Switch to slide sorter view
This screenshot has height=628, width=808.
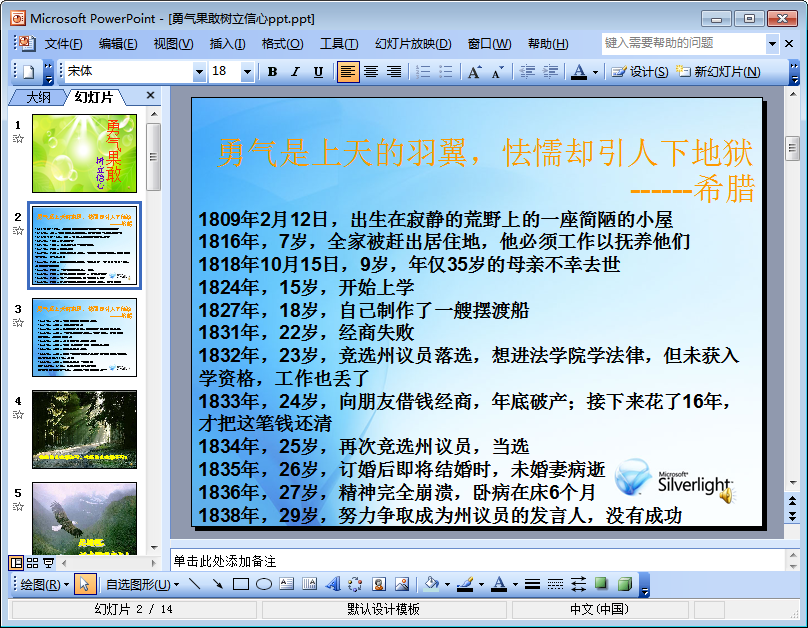point(32,562)
